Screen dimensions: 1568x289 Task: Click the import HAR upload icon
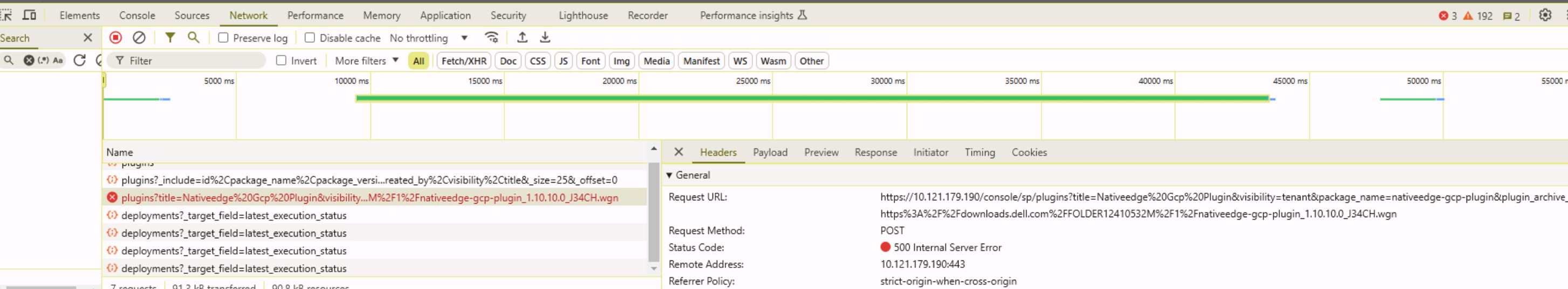522,38
